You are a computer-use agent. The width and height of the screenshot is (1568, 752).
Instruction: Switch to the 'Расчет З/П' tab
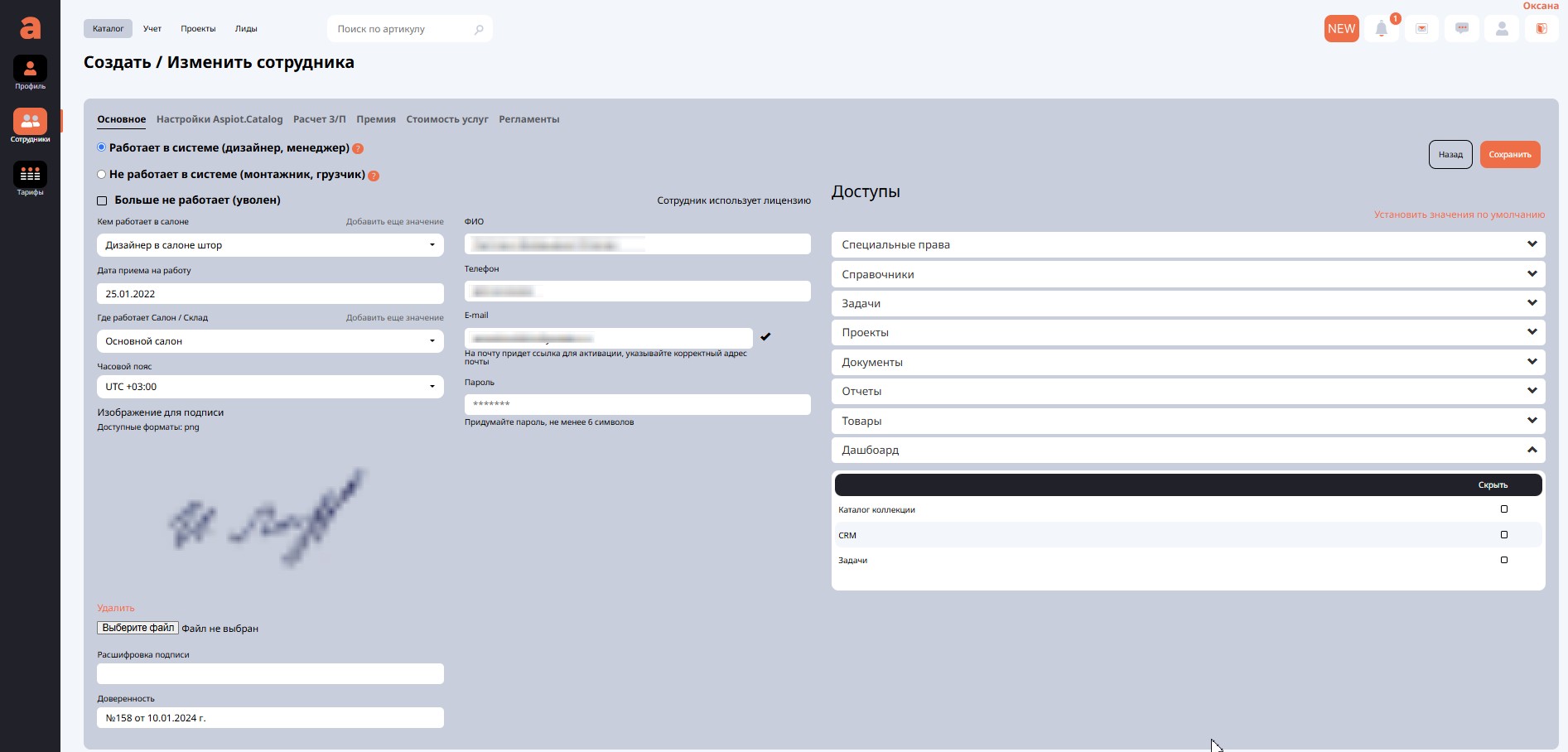[319, 119]
